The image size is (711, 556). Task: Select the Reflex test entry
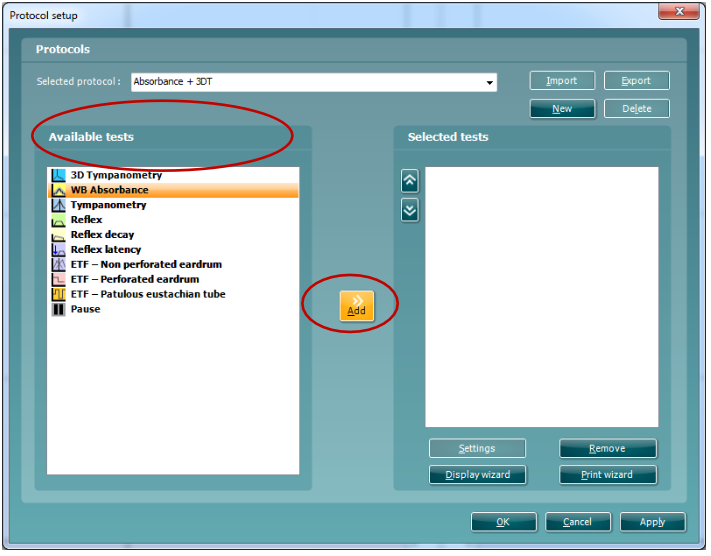point(86,220)
